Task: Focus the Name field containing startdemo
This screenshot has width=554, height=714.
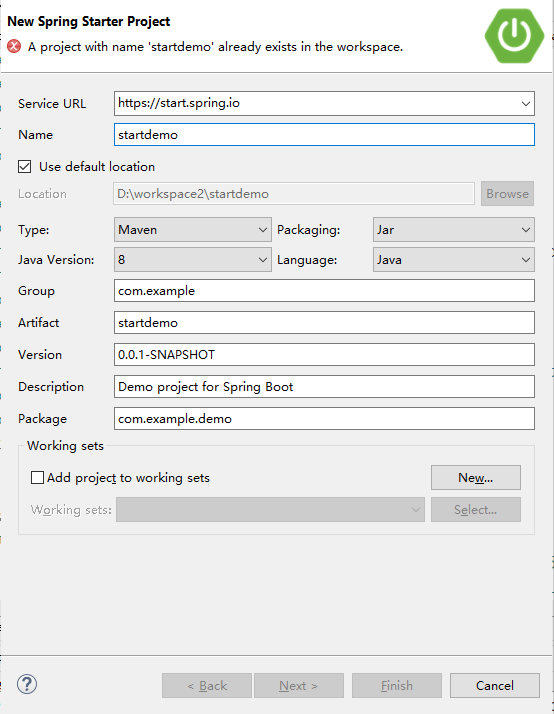Action: (324, 135)
